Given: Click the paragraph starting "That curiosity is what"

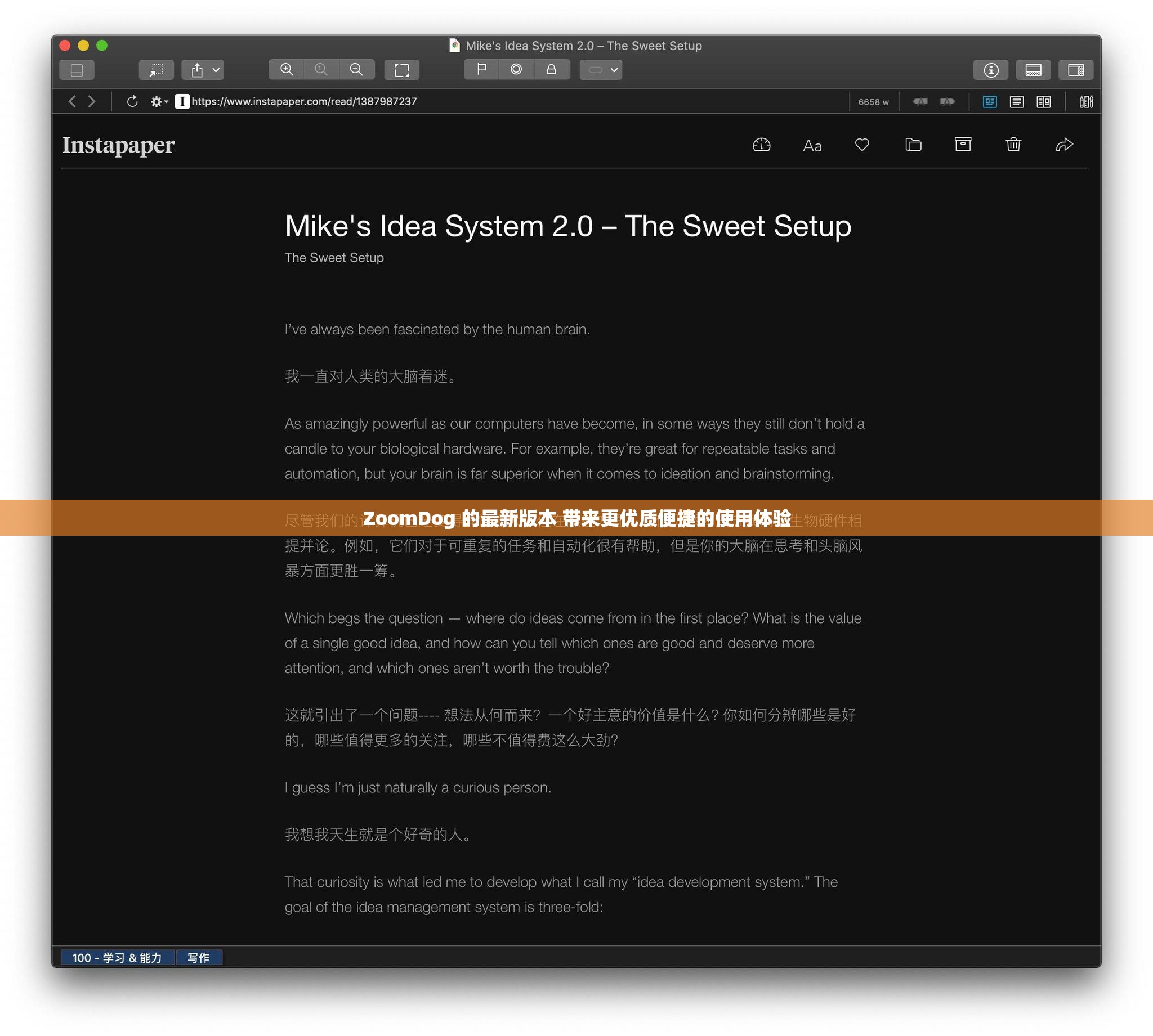Looking at the screenshot, I should point(561,894).
